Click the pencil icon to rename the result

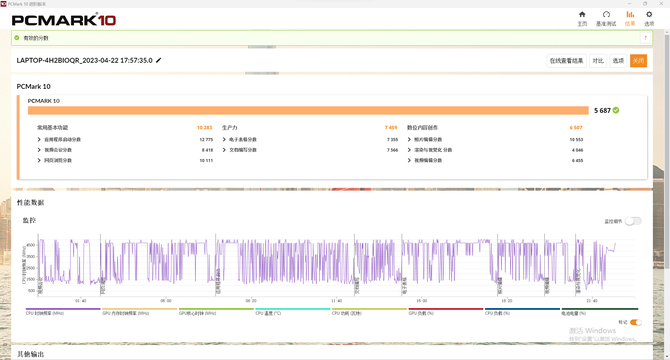click(159, 60)
